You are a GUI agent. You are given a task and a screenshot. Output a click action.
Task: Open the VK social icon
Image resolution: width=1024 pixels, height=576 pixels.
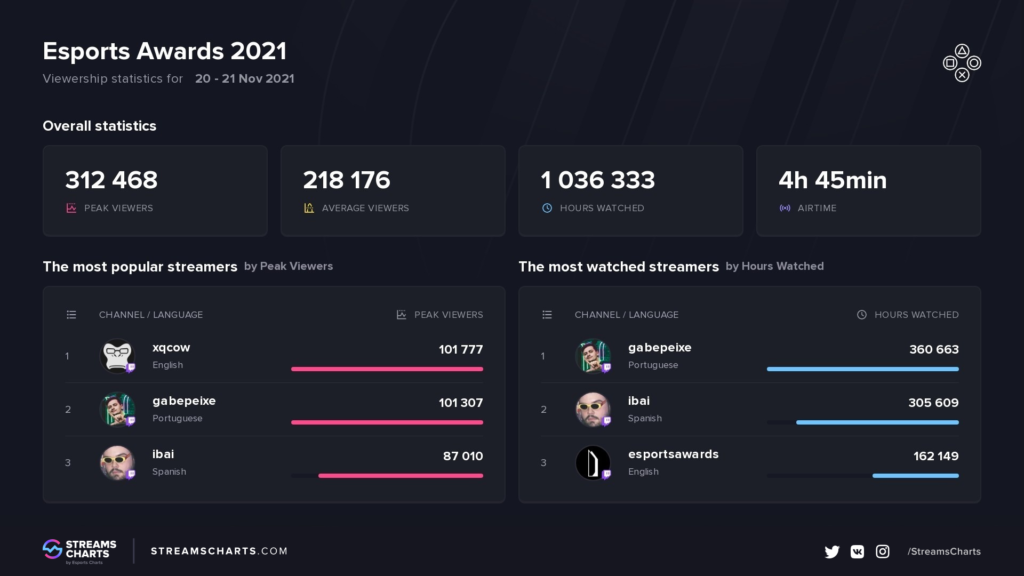click(x=857, y=551)
